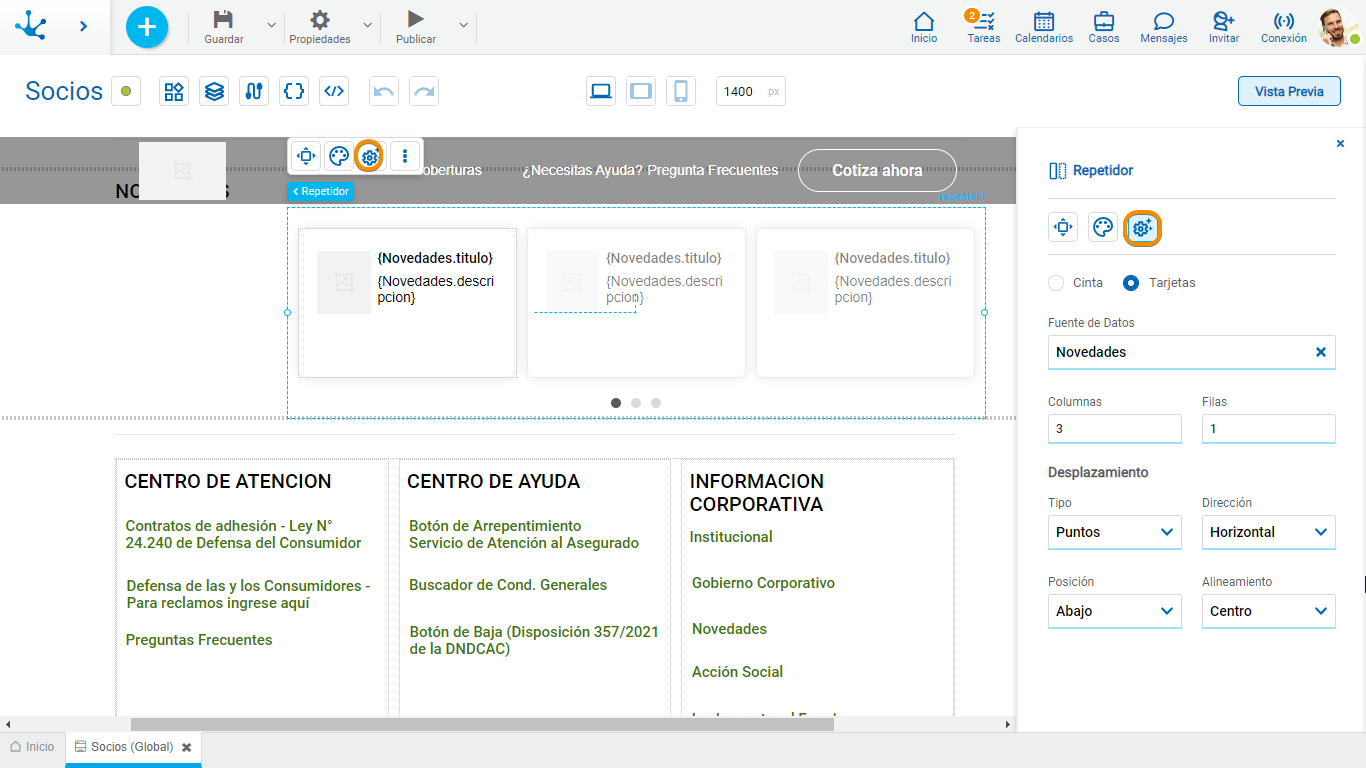
Task: Open layout tab in Repetidor panel
Action: (1063, 228)
